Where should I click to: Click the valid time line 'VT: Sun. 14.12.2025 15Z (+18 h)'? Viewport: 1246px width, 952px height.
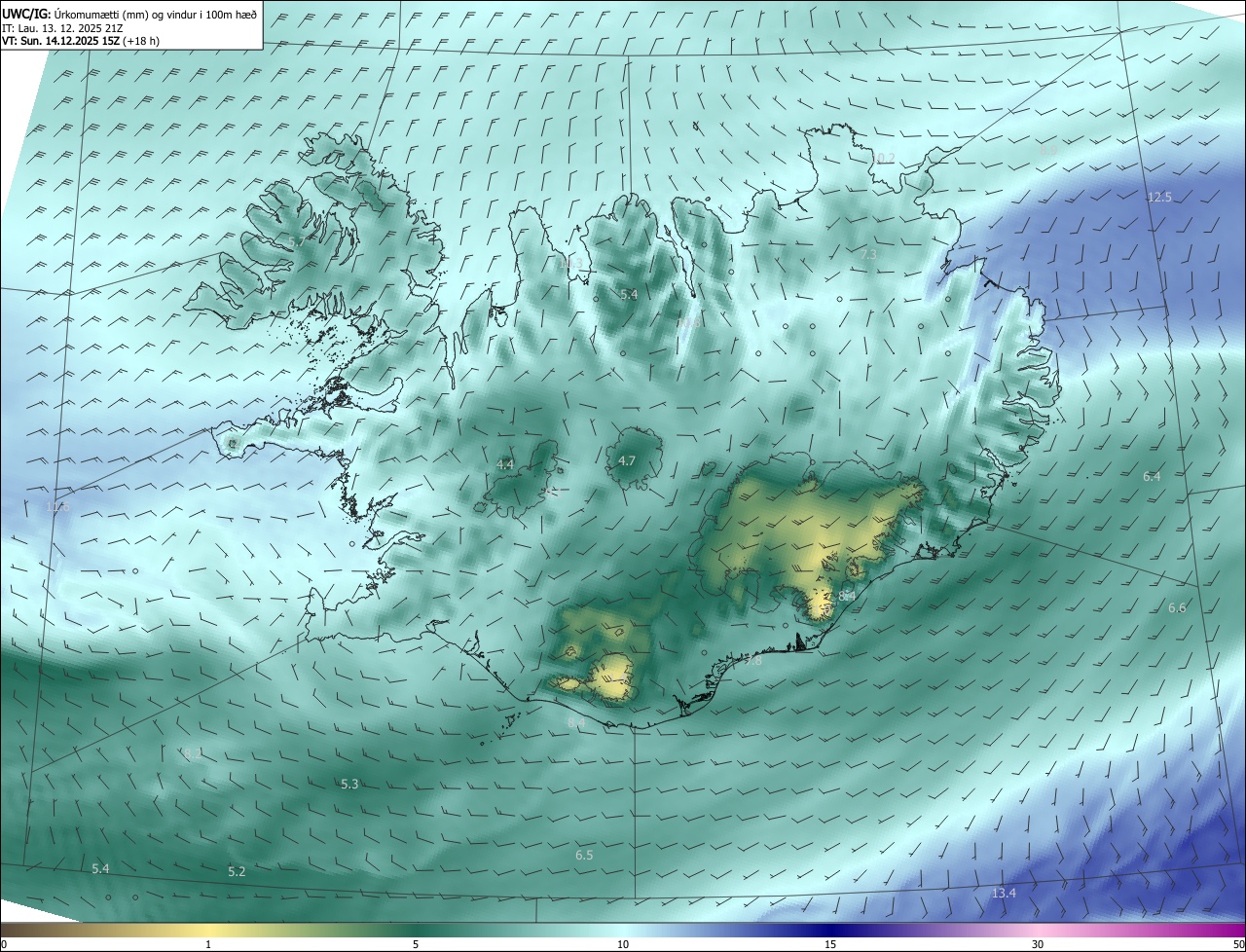[81, 41]
